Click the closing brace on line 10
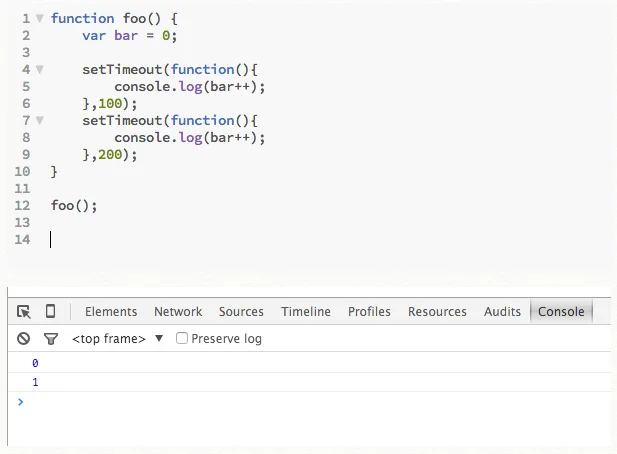The image size is (617, 454). point(54,172)
